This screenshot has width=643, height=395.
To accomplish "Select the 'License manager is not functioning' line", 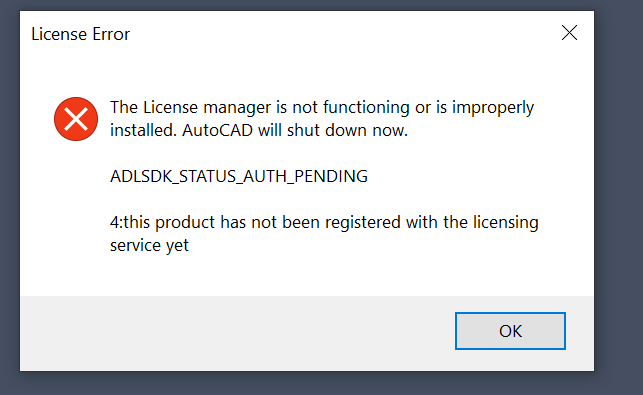I will click(x=322, y=107).
